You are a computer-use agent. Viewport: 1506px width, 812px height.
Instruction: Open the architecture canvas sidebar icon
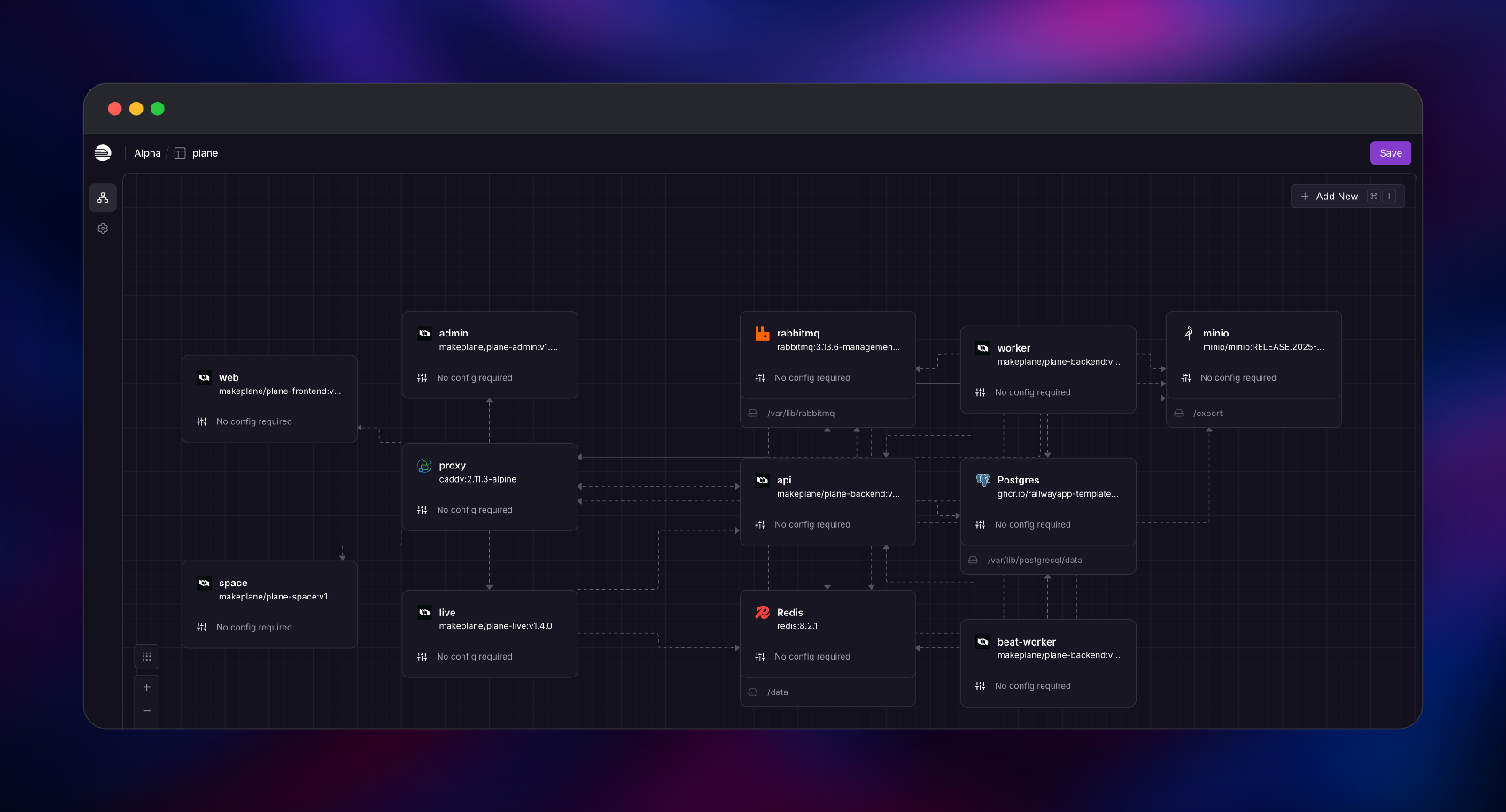pyautogui.click(x=103, y=197)
